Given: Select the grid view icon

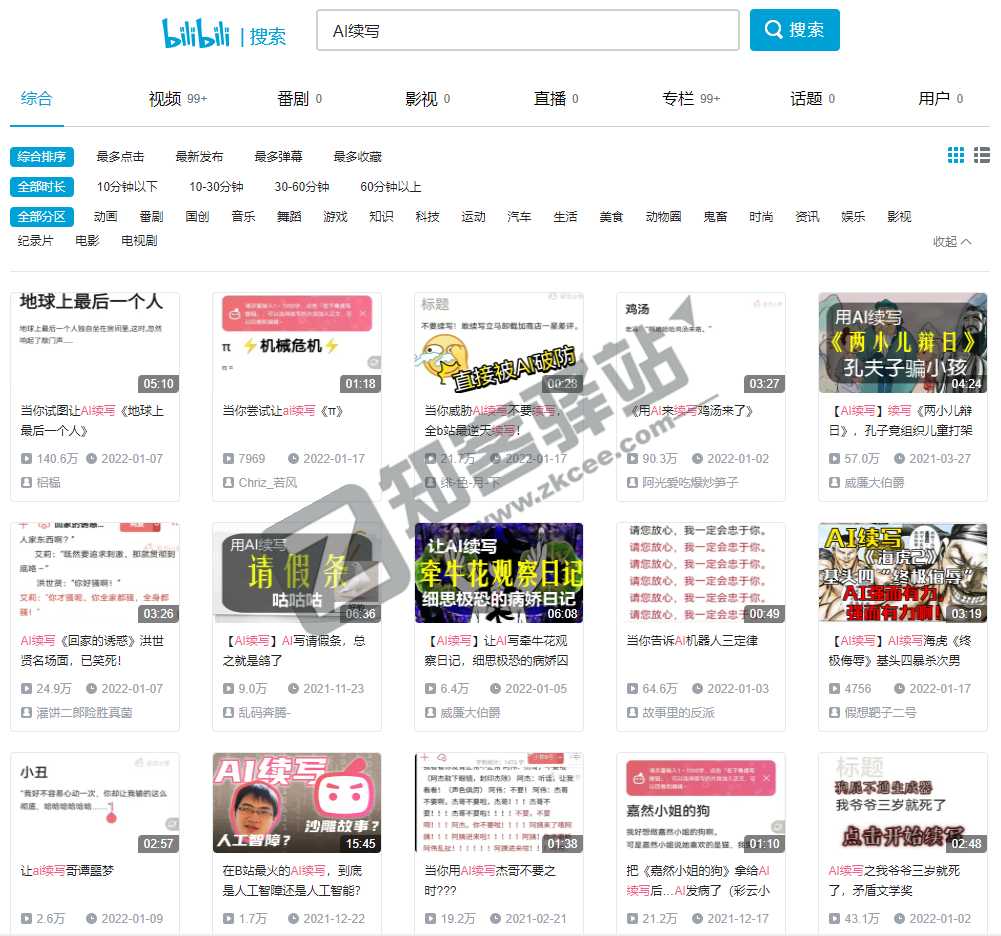Looking at the screenshot, I should click(957, 156).
